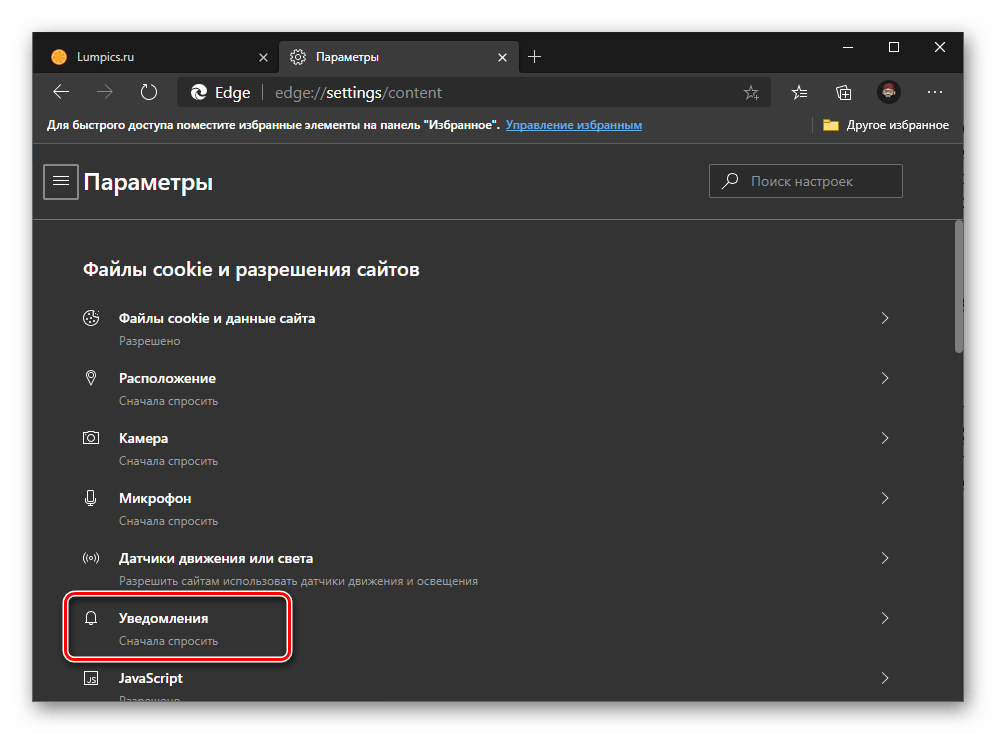Expand the Микрофон row chevron
This screenshot has height=734, width=996.
coord(884,498)
